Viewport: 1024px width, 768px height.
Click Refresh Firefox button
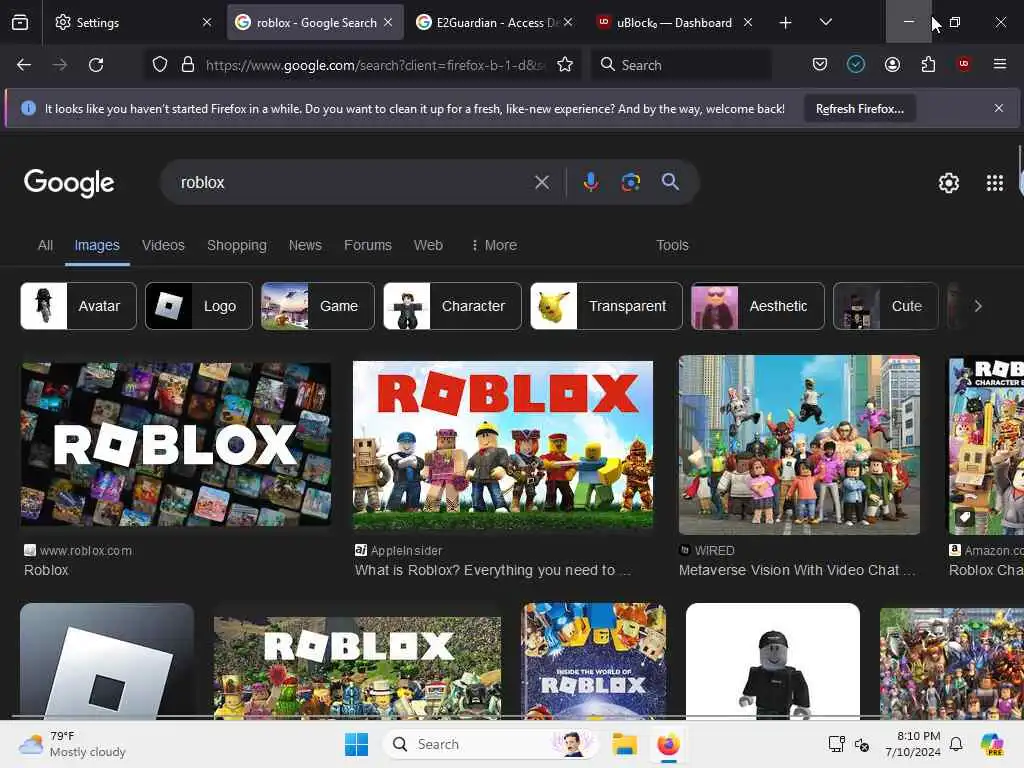[859, 108]
